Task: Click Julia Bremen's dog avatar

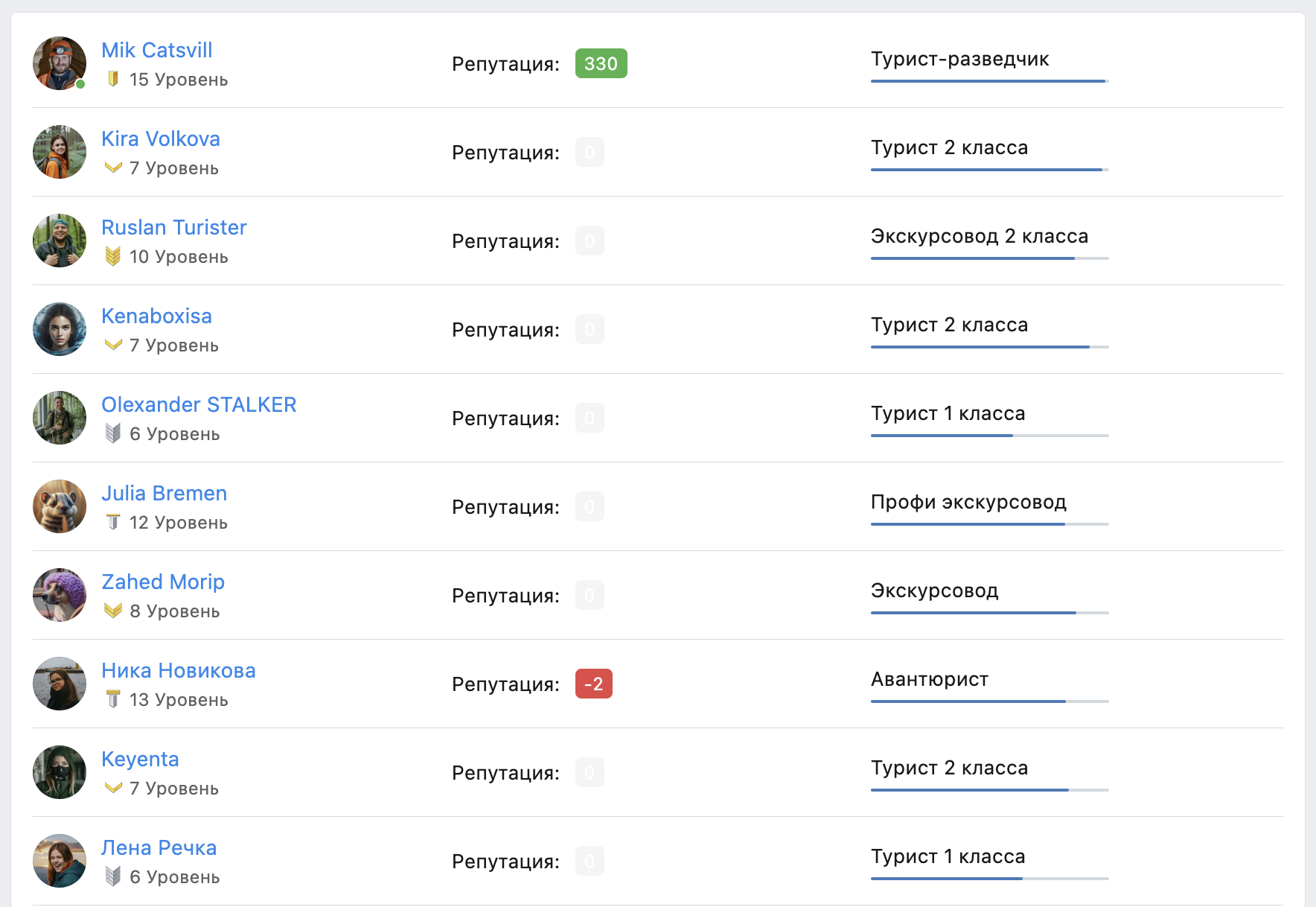Action: tap(60, 506)
